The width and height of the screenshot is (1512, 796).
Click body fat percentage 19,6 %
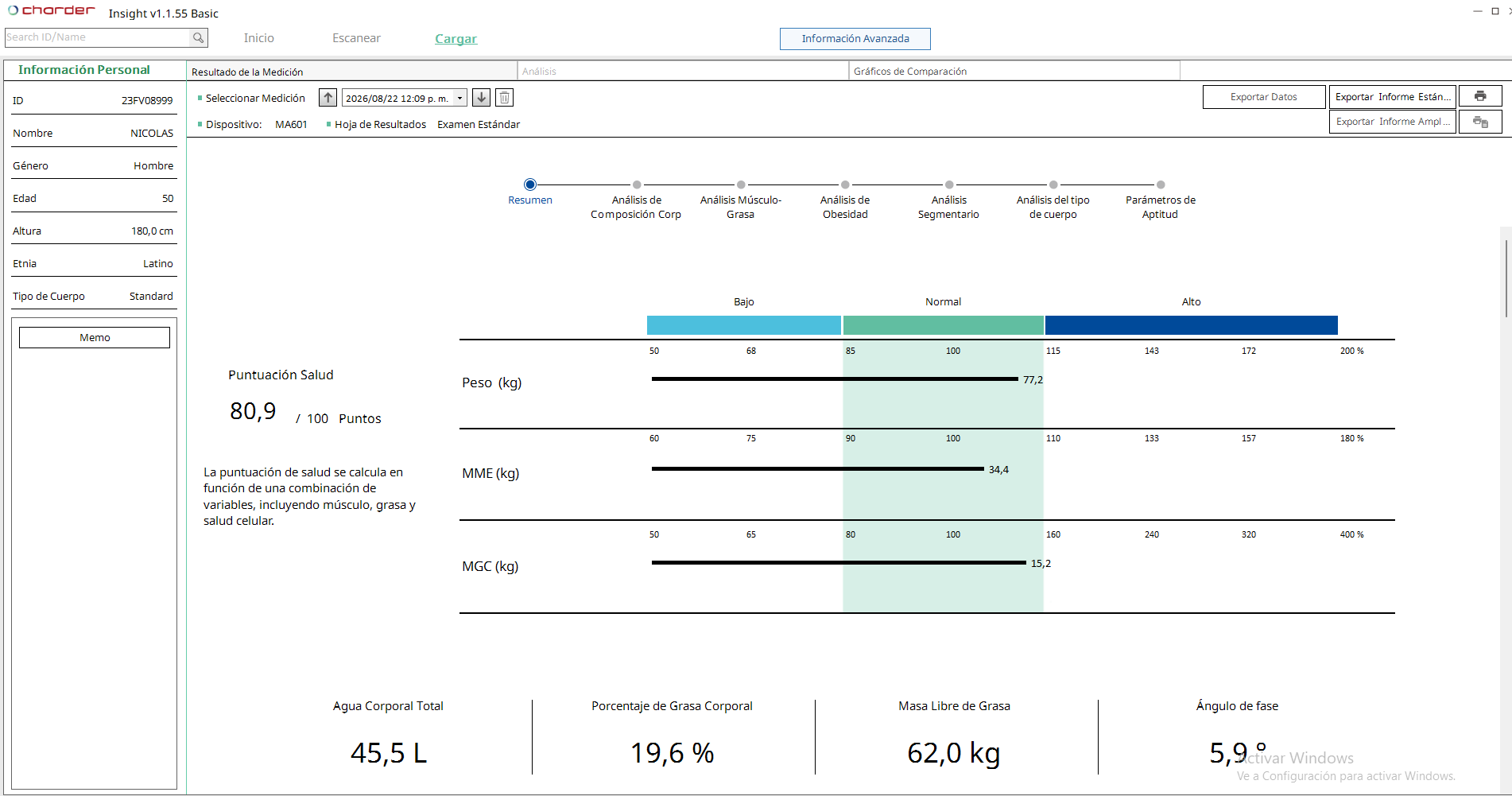[672, 753]
